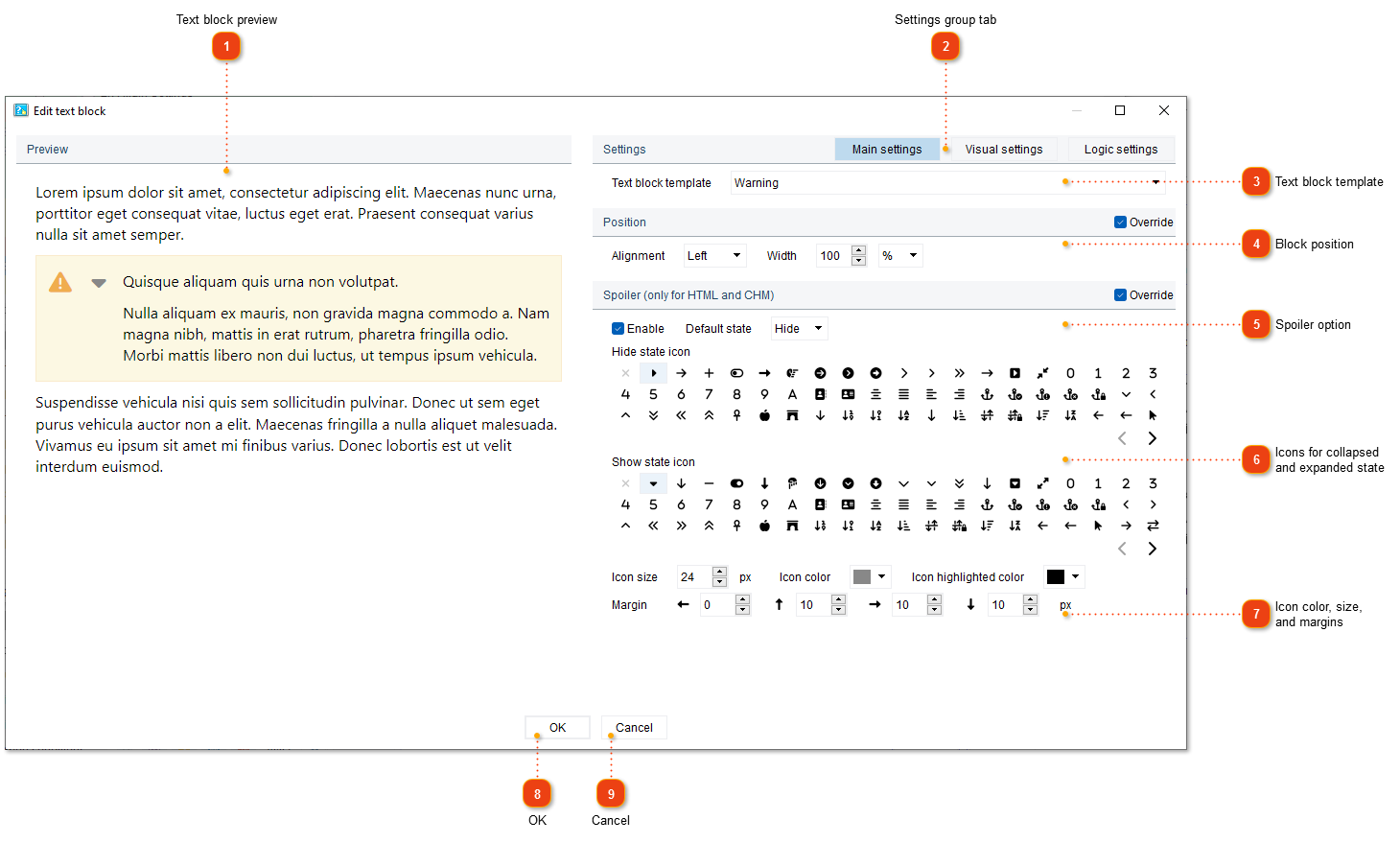Select the plus icon for Hide state
Screen dimensions: 1400x843
pos(709,372)
